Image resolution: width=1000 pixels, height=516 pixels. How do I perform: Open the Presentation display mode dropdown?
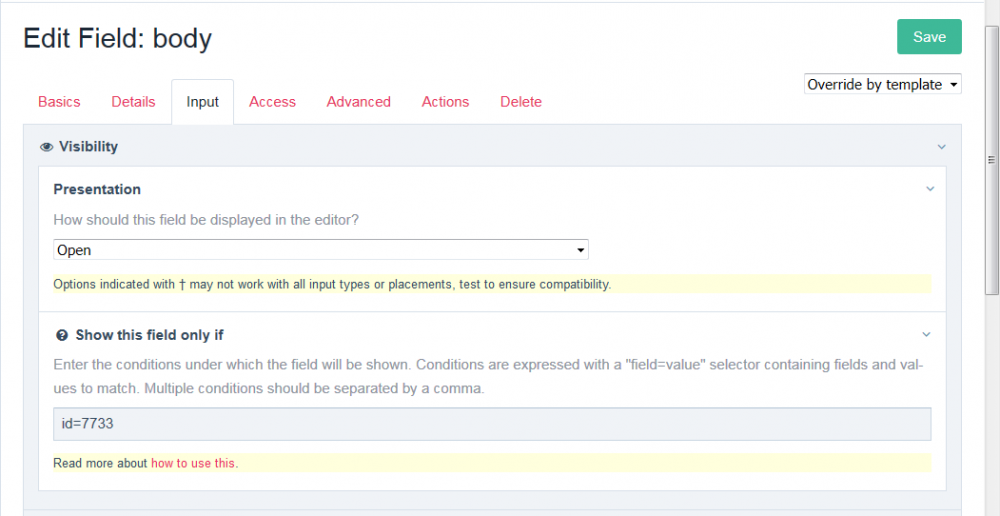click(x=320, y=250)
